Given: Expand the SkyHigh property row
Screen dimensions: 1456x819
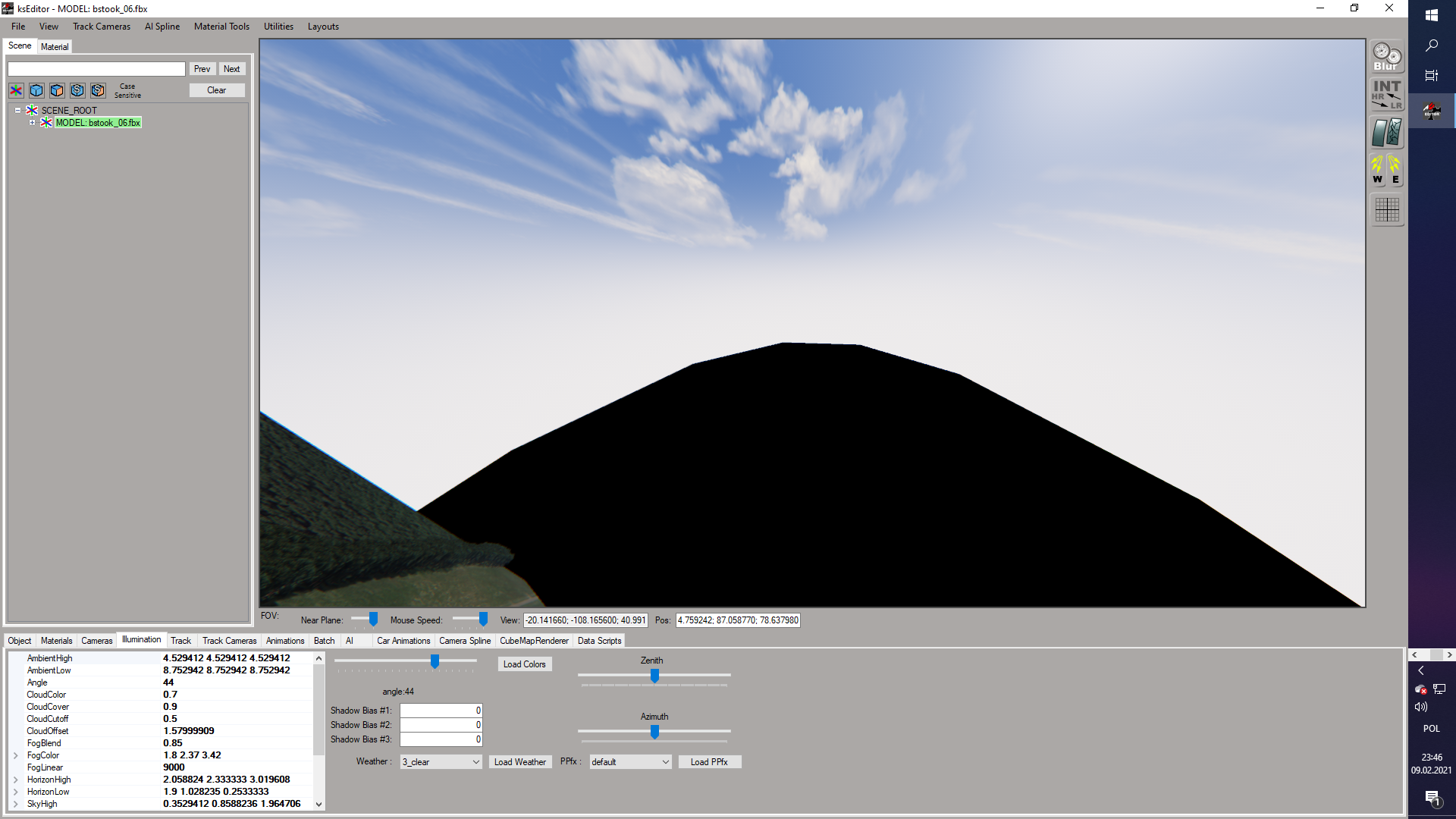Looking at the screenshot, I should (x=15, y=804).
